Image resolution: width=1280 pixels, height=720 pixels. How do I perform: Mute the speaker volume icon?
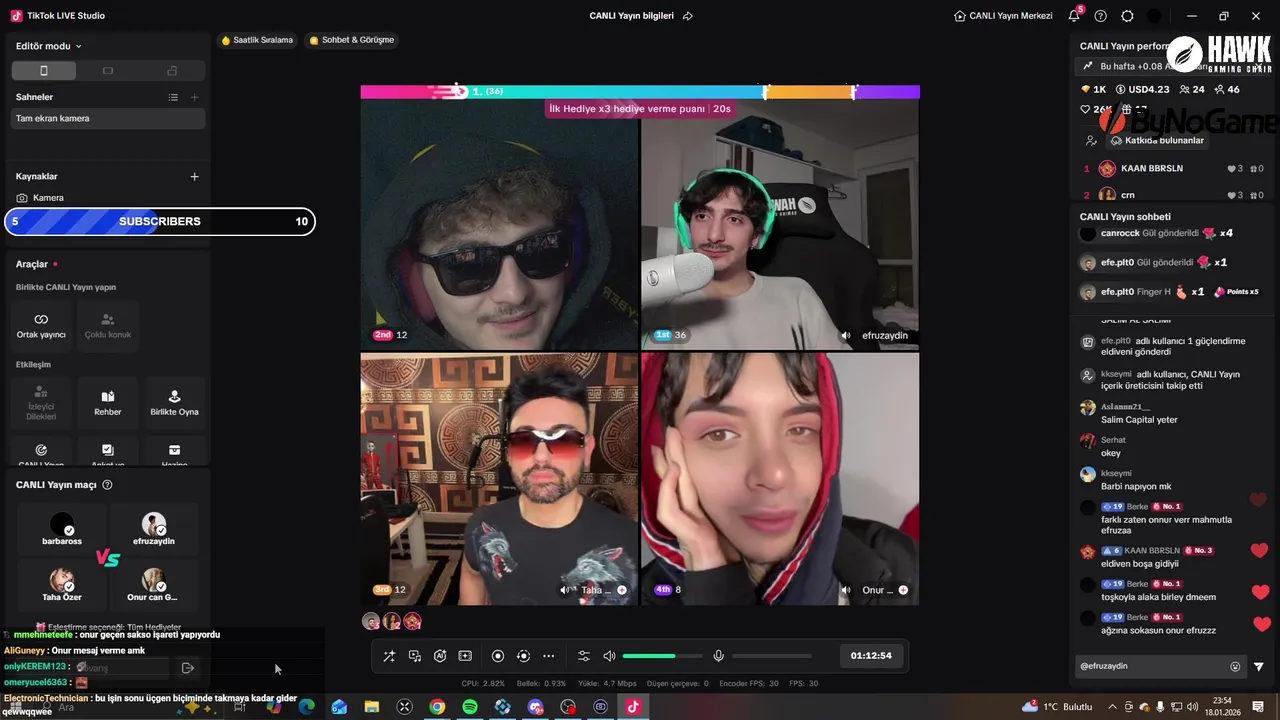pyautogui.click(x=609, y=656)
